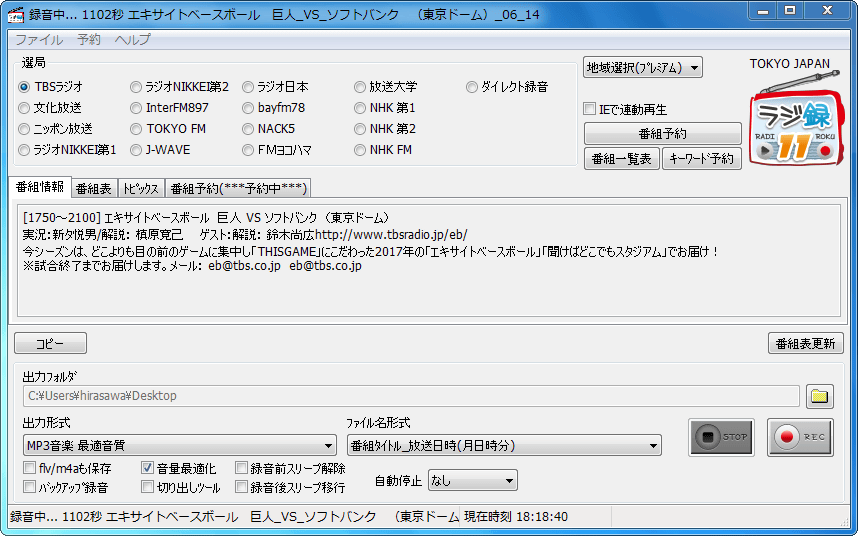Open 自動停止 dropdown set to なし
The width and height of the screenshot is (858, 536).
473,481
